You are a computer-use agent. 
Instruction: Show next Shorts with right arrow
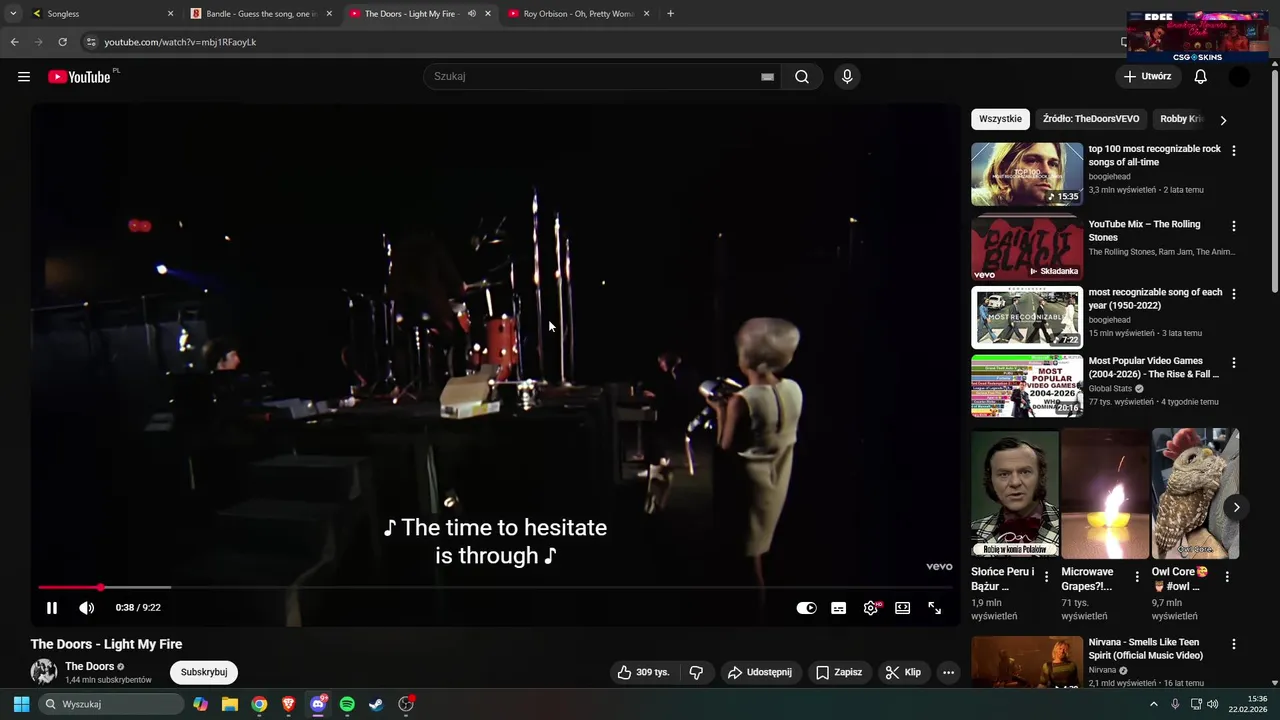coord(1236,507)
